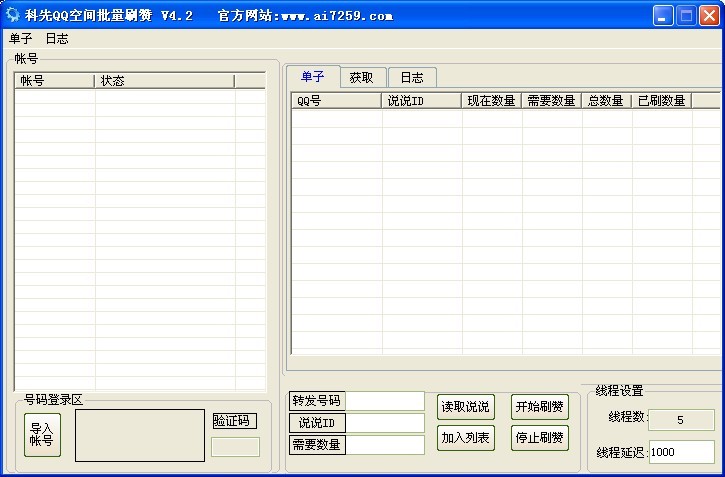Focus the 转发号码 input field
The image size is (725, 477).
[385, 401]
